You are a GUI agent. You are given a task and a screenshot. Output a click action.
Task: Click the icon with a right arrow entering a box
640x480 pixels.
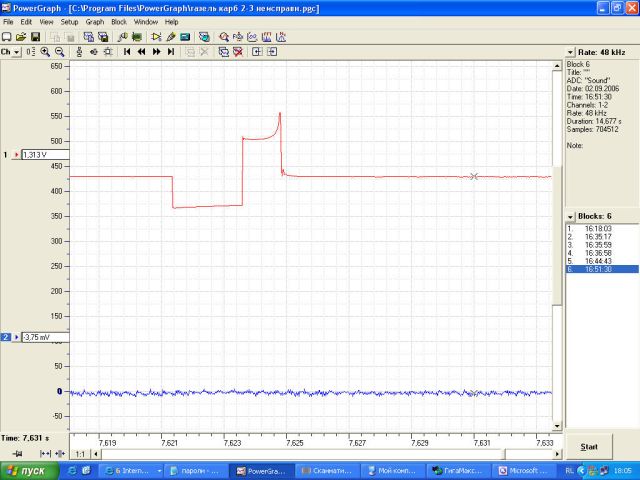pyautogui.click(x=272, y=52)
